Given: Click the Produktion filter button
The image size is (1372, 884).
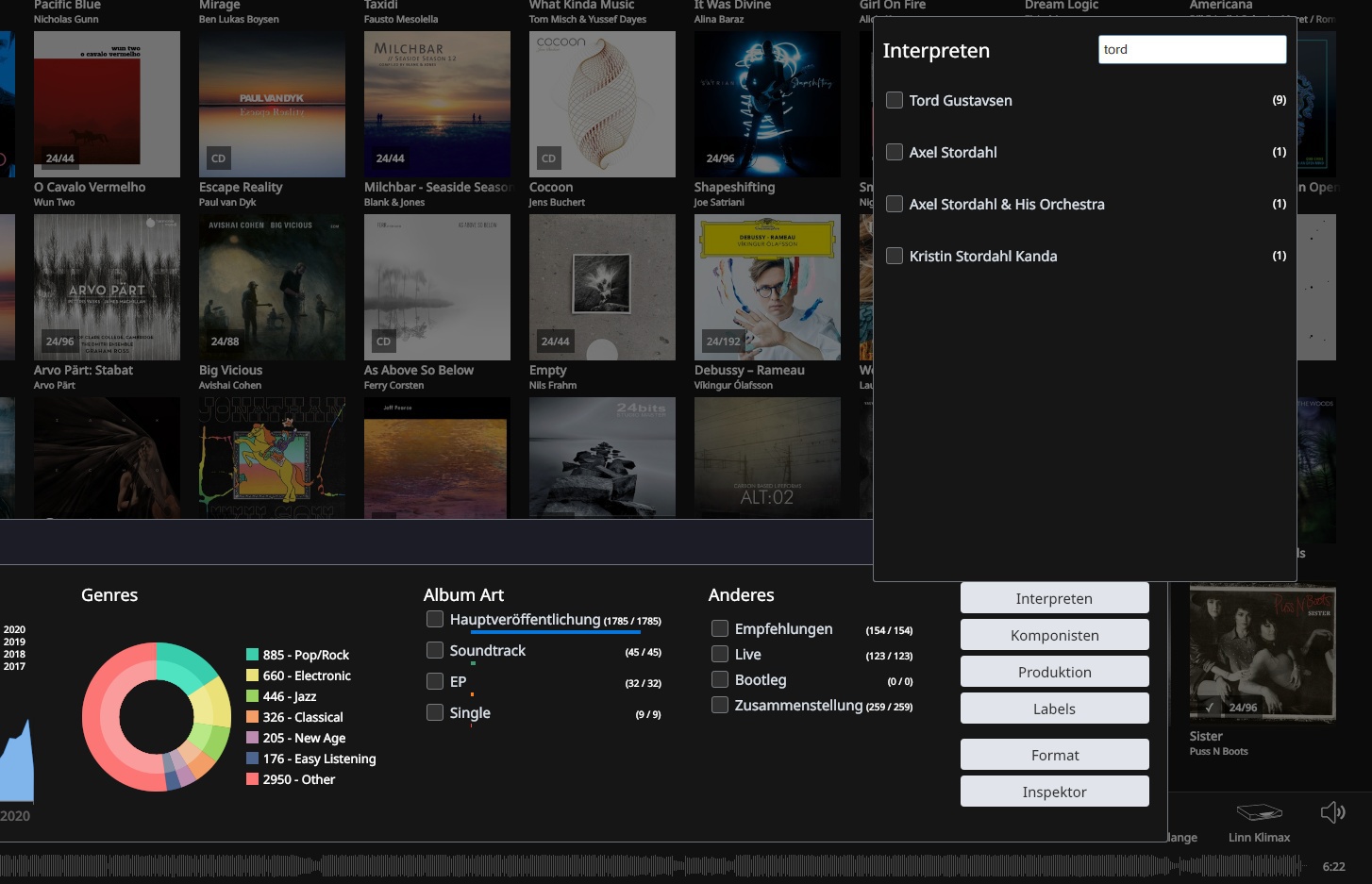Looking at the screenshot, I should [x=1054, y=672].
